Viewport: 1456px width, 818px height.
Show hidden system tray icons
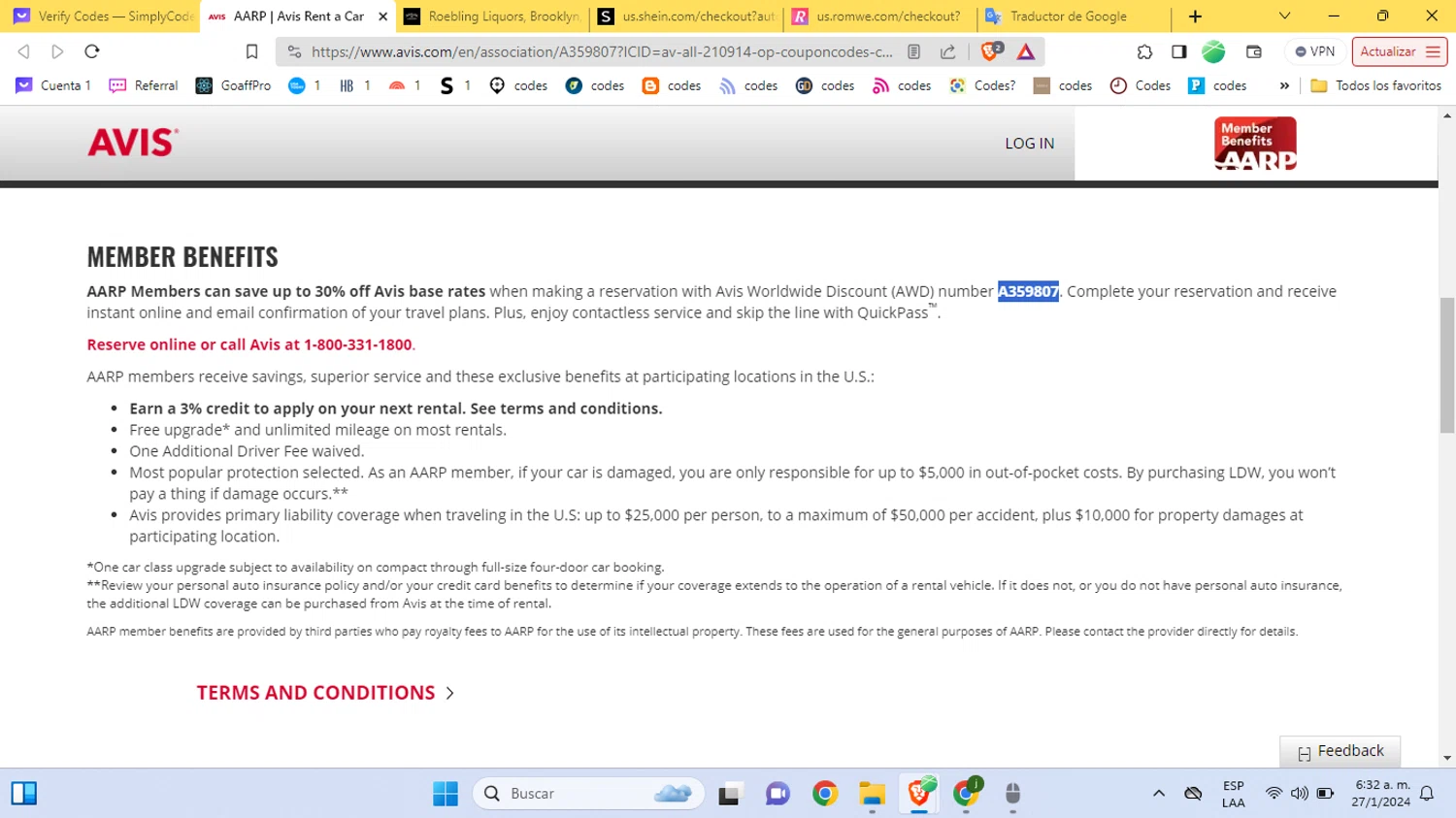click(x=1158, y=794)
